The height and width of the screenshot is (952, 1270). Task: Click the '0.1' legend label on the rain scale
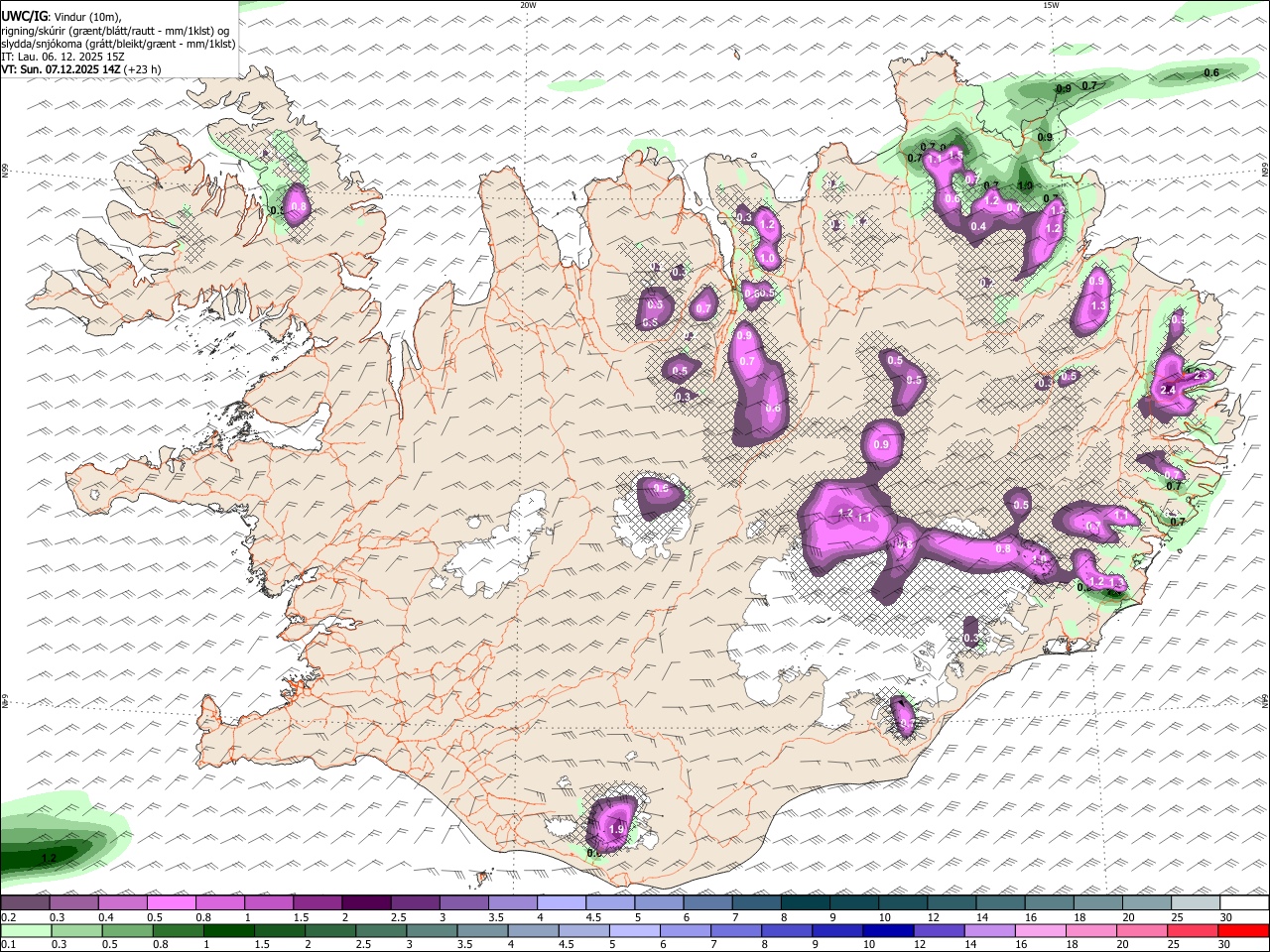pyautogui.click(x=8, y=945)
